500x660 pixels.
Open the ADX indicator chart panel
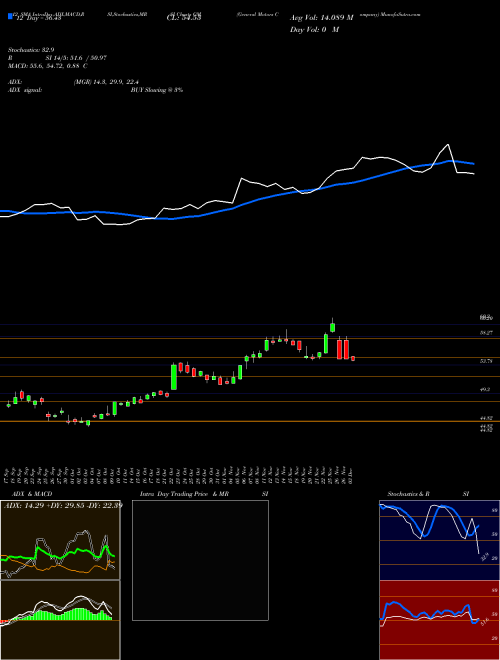(60, 540)
